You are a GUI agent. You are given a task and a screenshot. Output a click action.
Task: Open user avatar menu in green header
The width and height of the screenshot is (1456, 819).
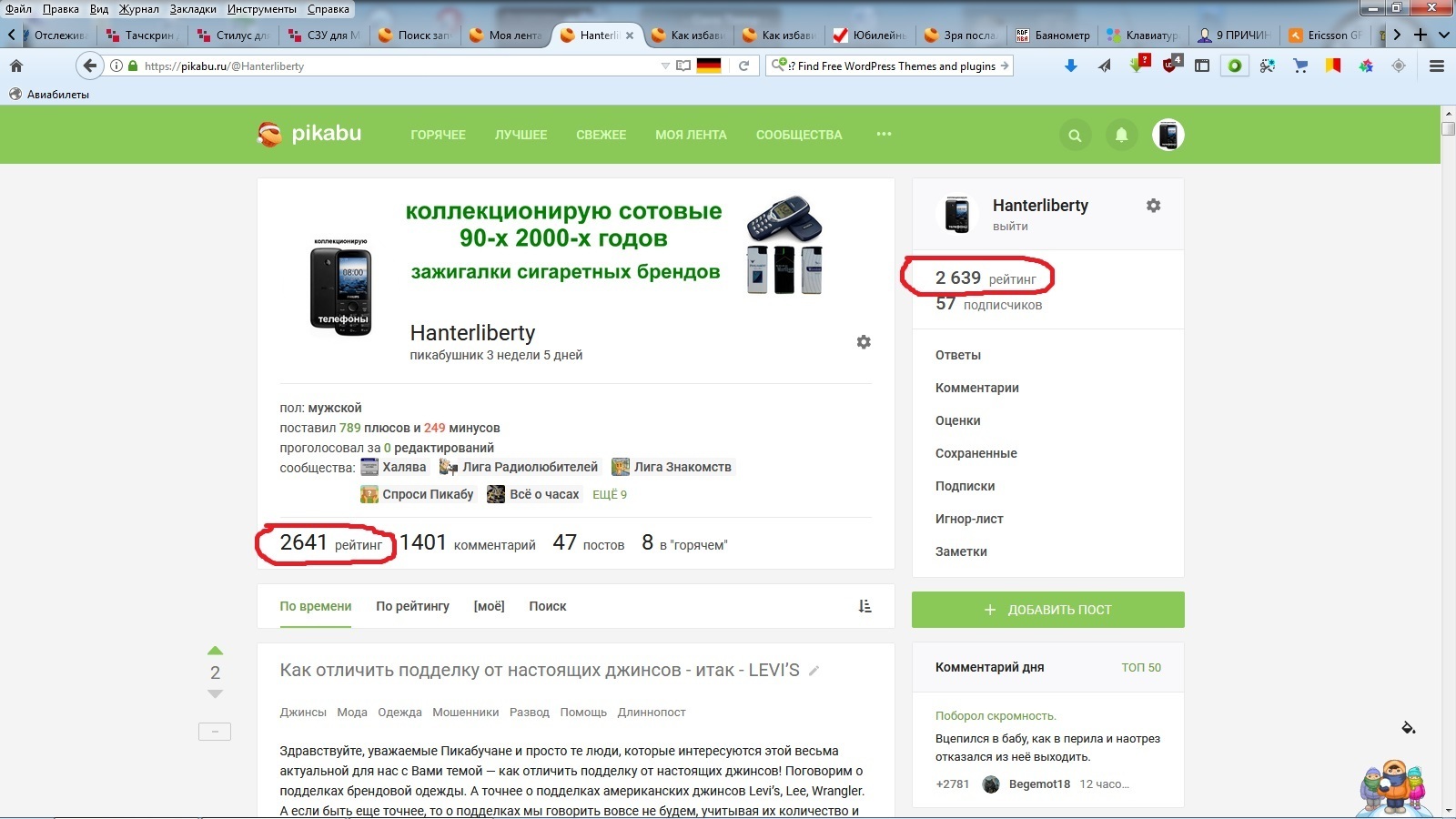[1168, 135]
